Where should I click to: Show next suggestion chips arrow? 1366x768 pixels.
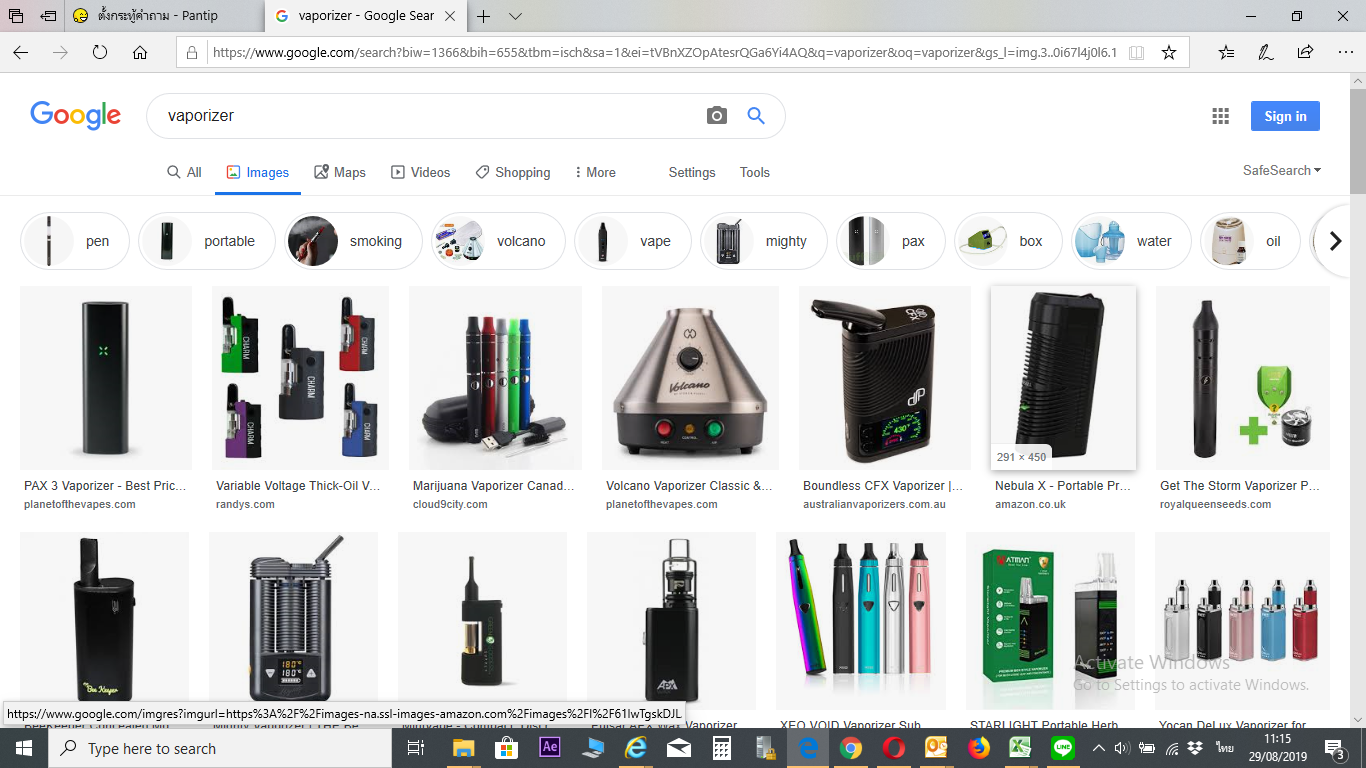(1335, 241)
